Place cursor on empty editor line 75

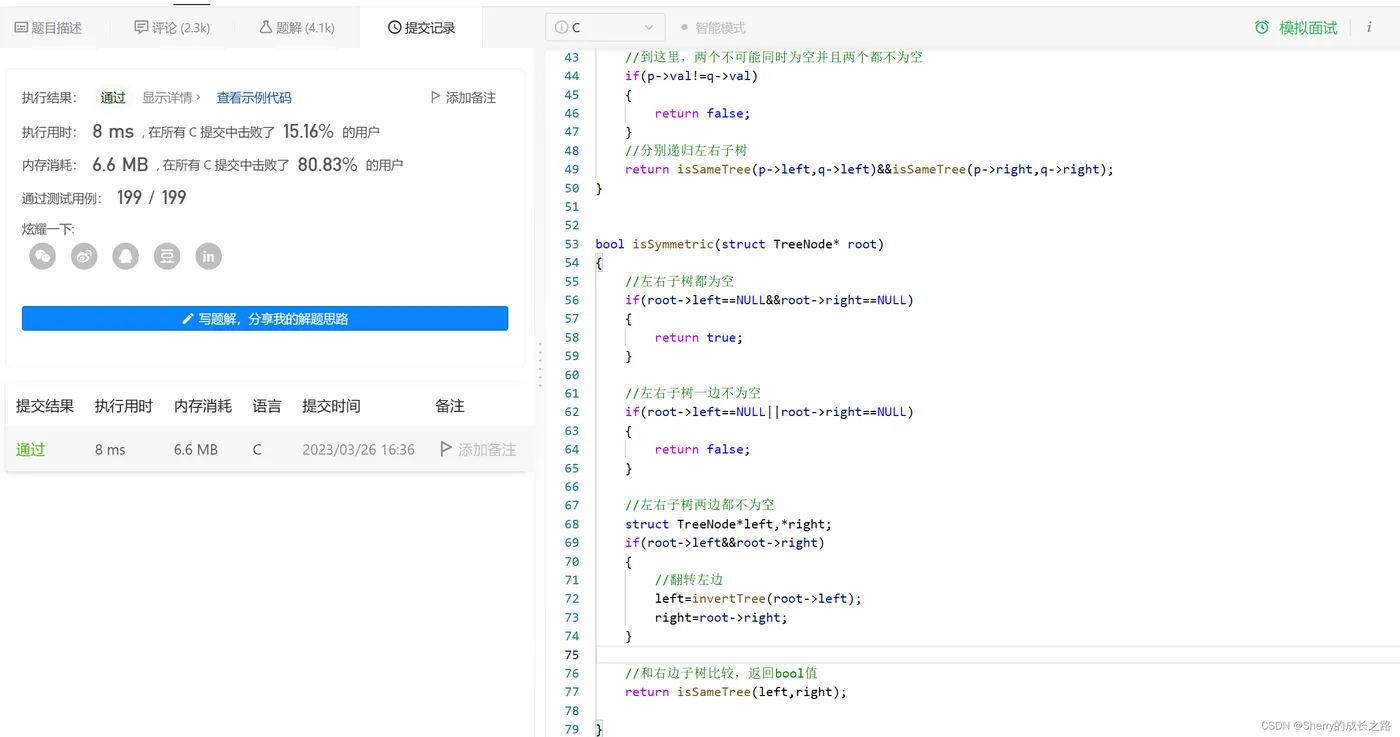(997, 654)
